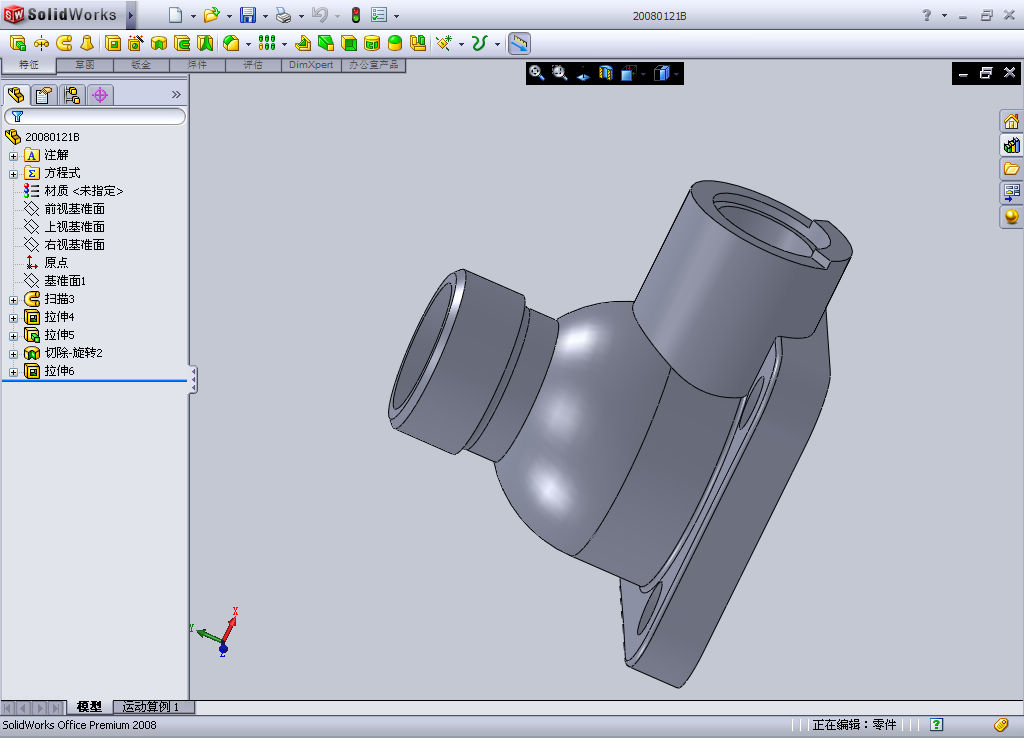Switch to the 评估 tab
This screenshot has width=1024, height=738.
point(253,65)
